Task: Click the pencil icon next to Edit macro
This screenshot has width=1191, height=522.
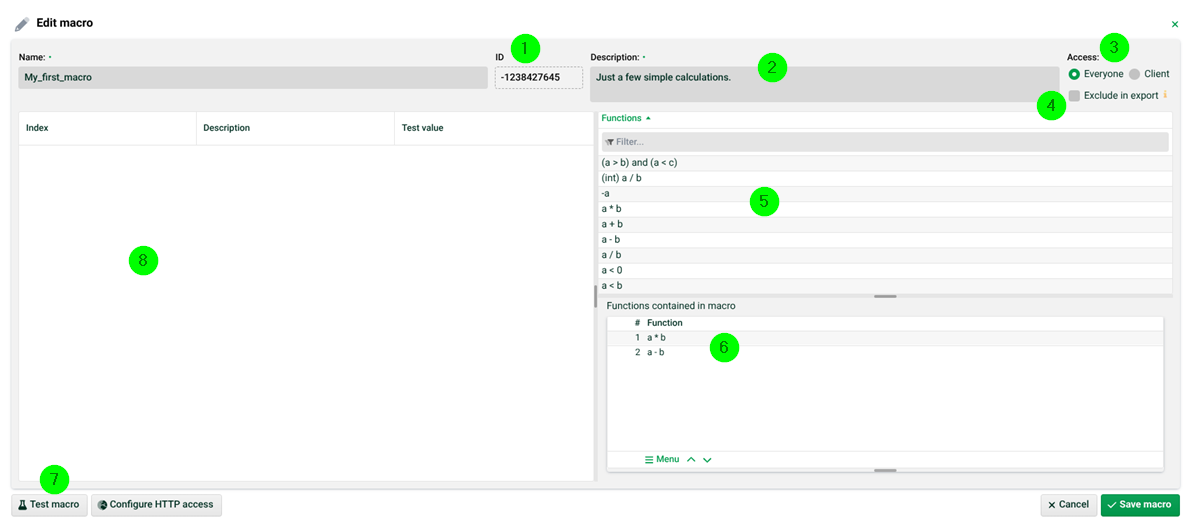Action: 21,23
